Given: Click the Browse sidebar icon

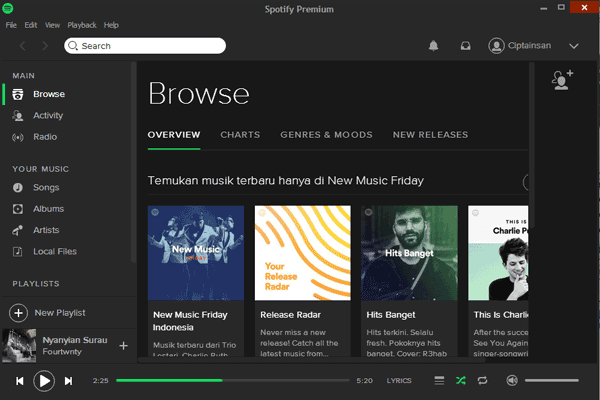Looking at the screenshot, I should pyautogui.click(x=18, y=94).
